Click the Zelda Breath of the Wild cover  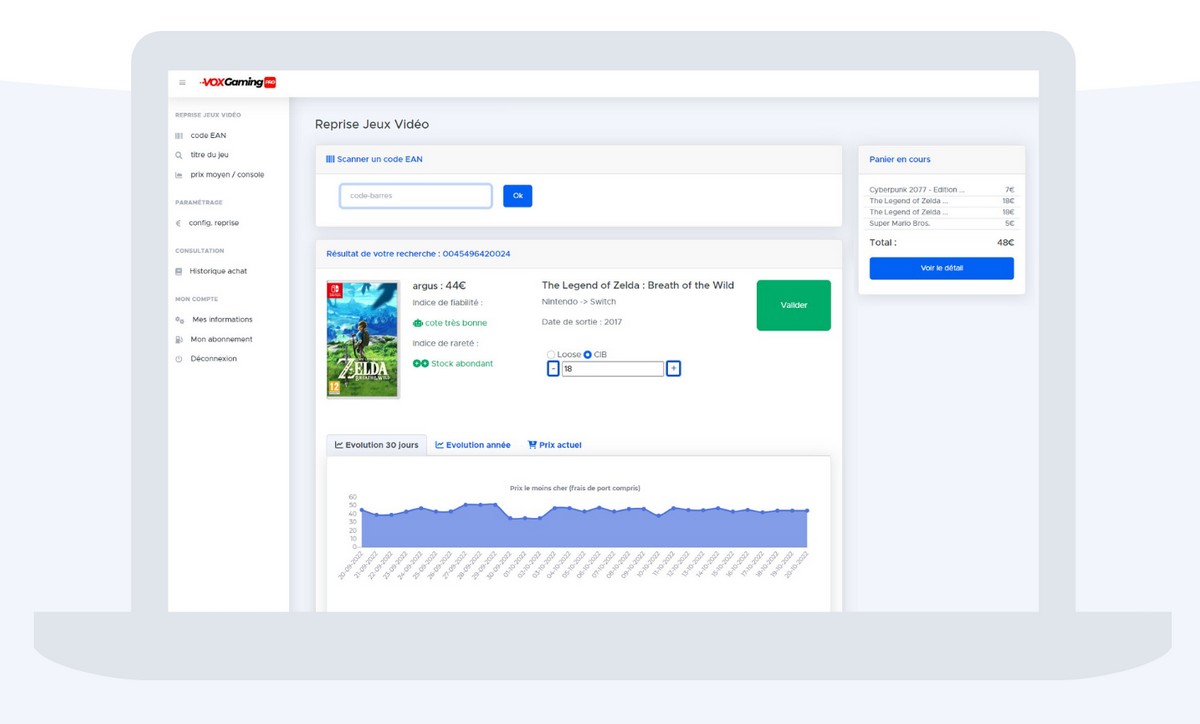[363, 339]
